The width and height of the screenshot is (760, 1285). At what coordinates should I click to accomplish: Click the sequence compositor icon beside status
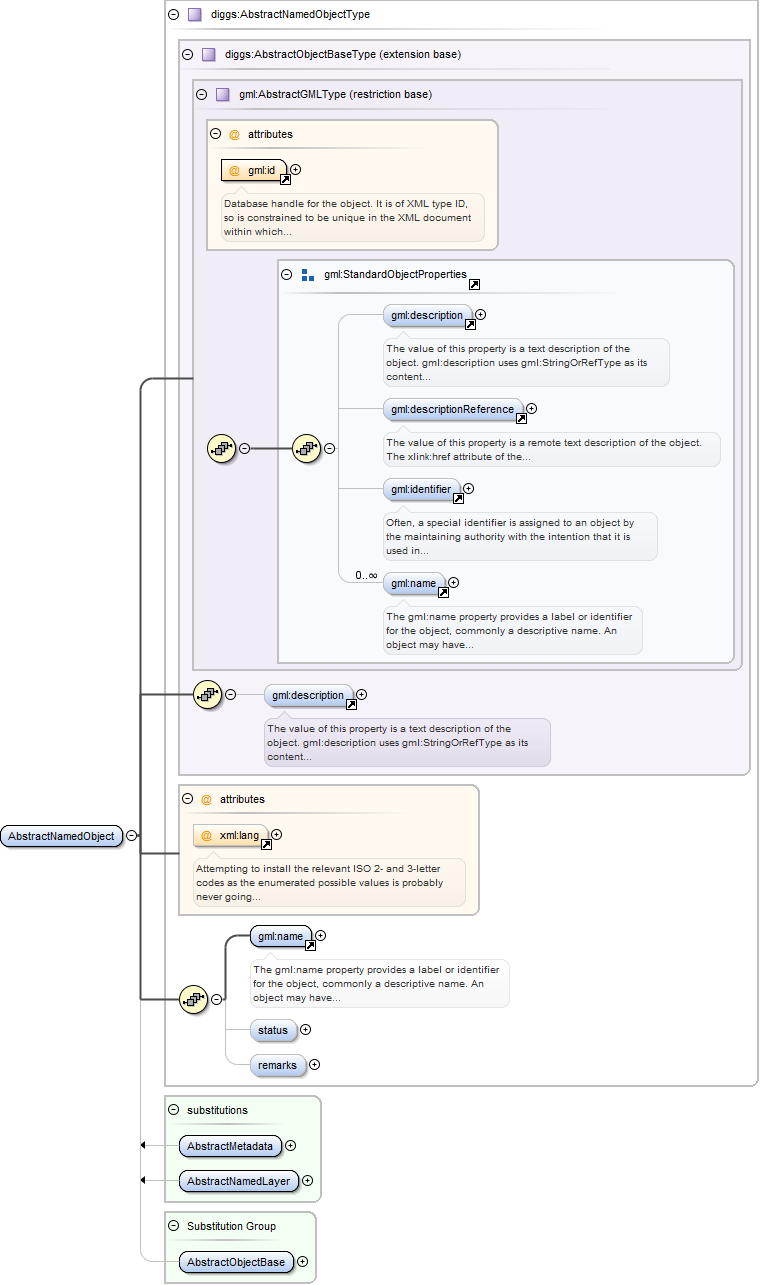click(193, 999)
